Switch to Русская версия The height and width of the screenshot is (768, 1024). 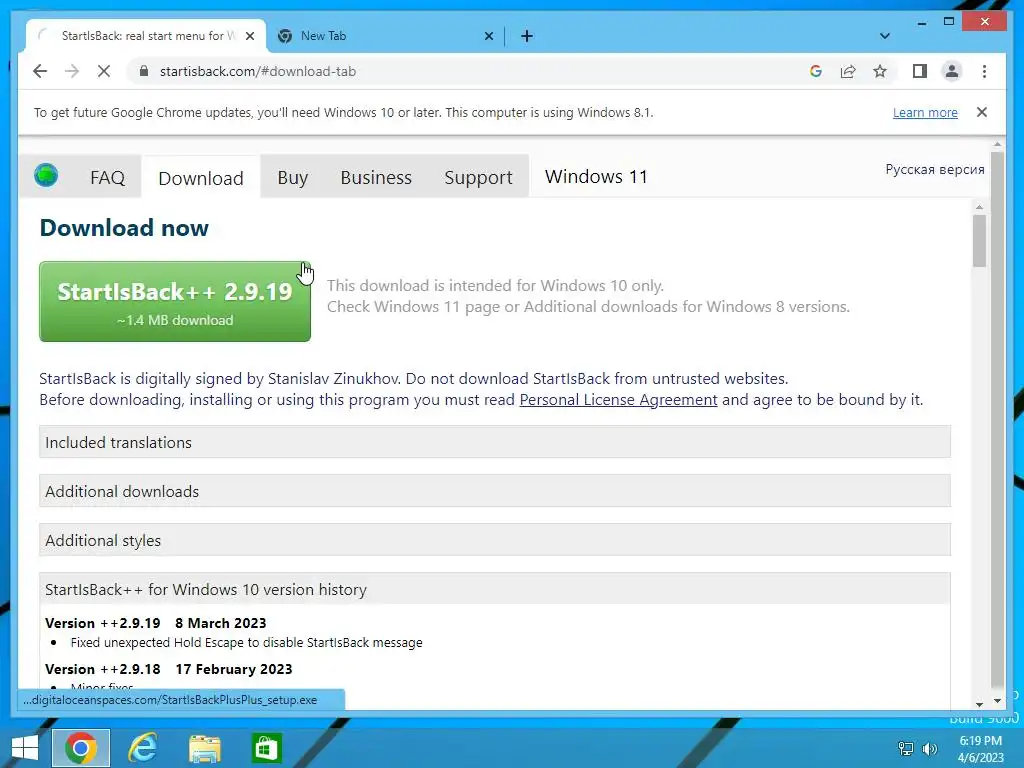tap(935, 169)
